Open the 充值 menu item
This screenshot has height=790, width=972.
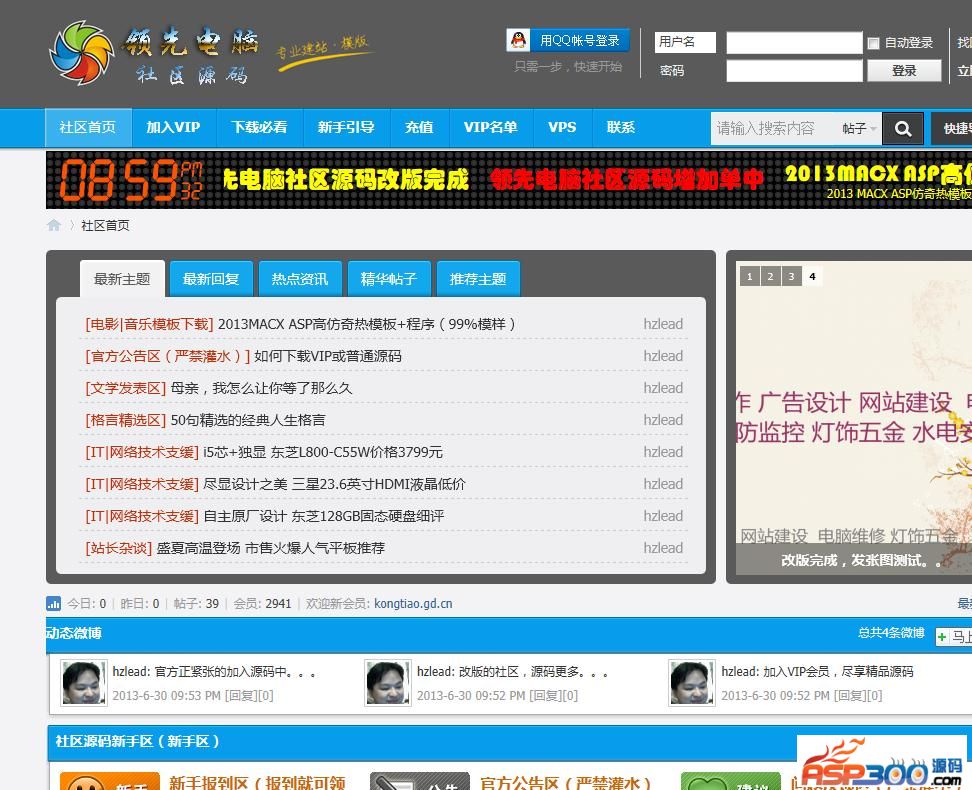pyautogui.click(x=419, y=128)
